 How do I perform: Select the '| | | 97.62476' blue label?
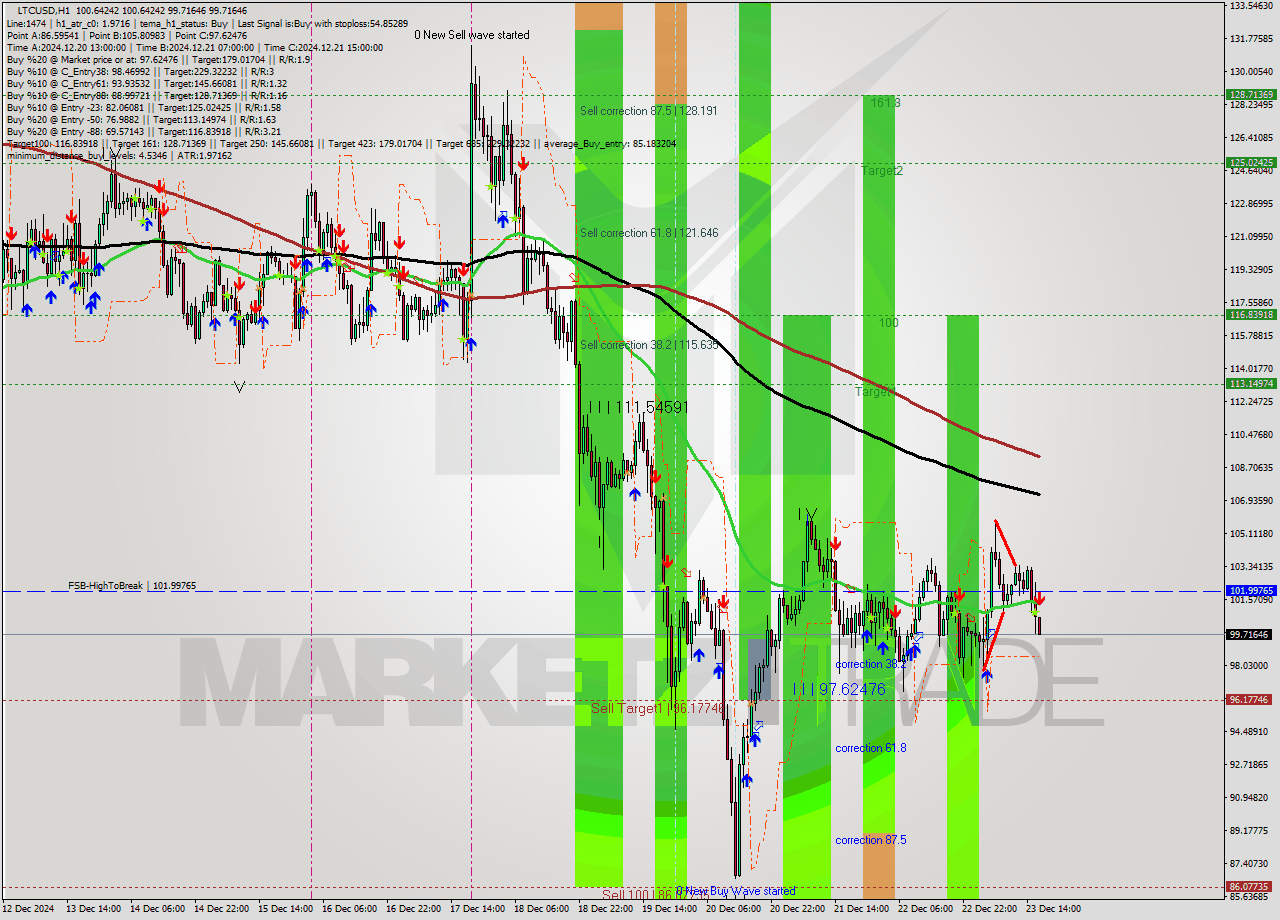pos(838,689)
